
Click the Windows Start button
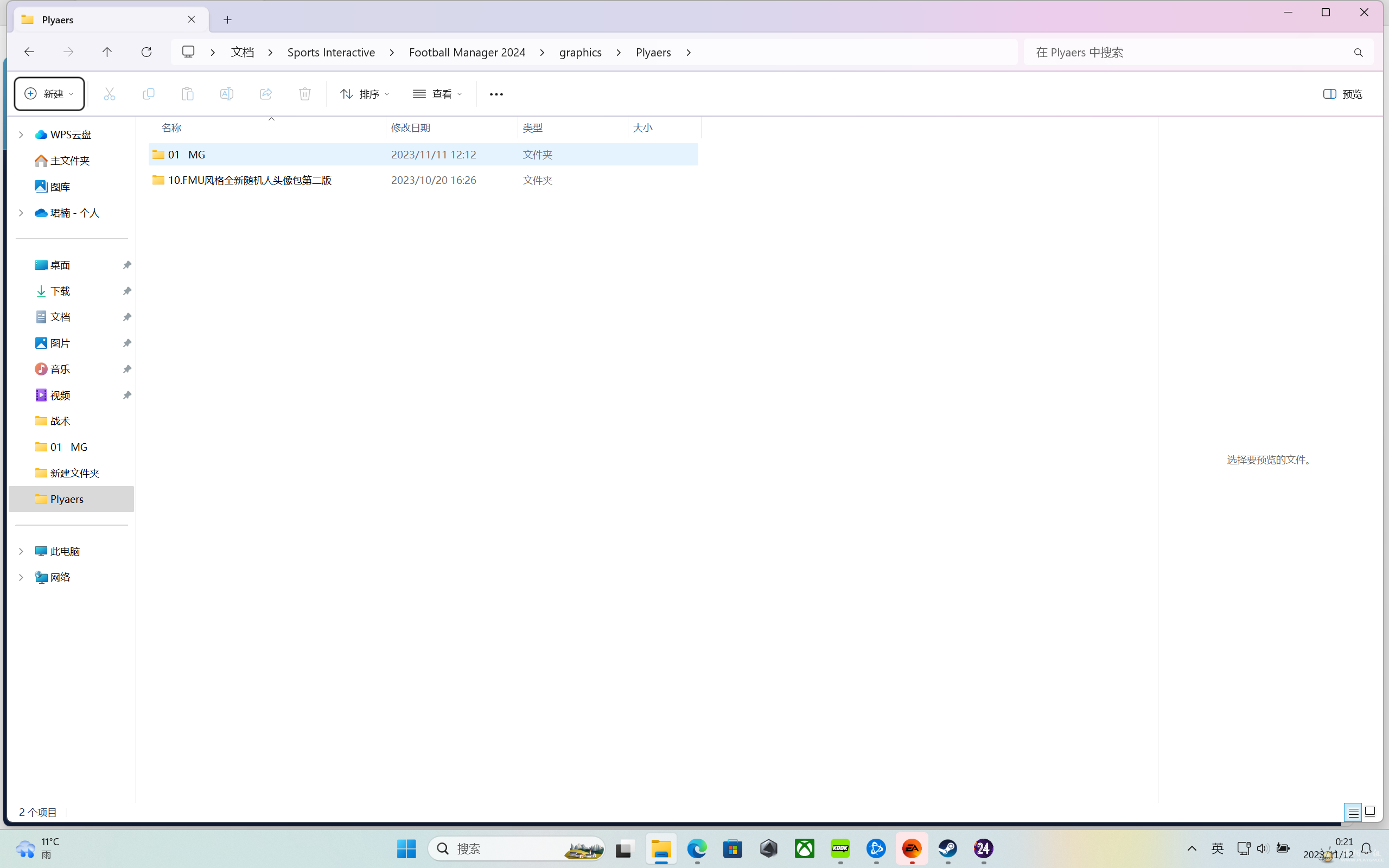[406, 848]
